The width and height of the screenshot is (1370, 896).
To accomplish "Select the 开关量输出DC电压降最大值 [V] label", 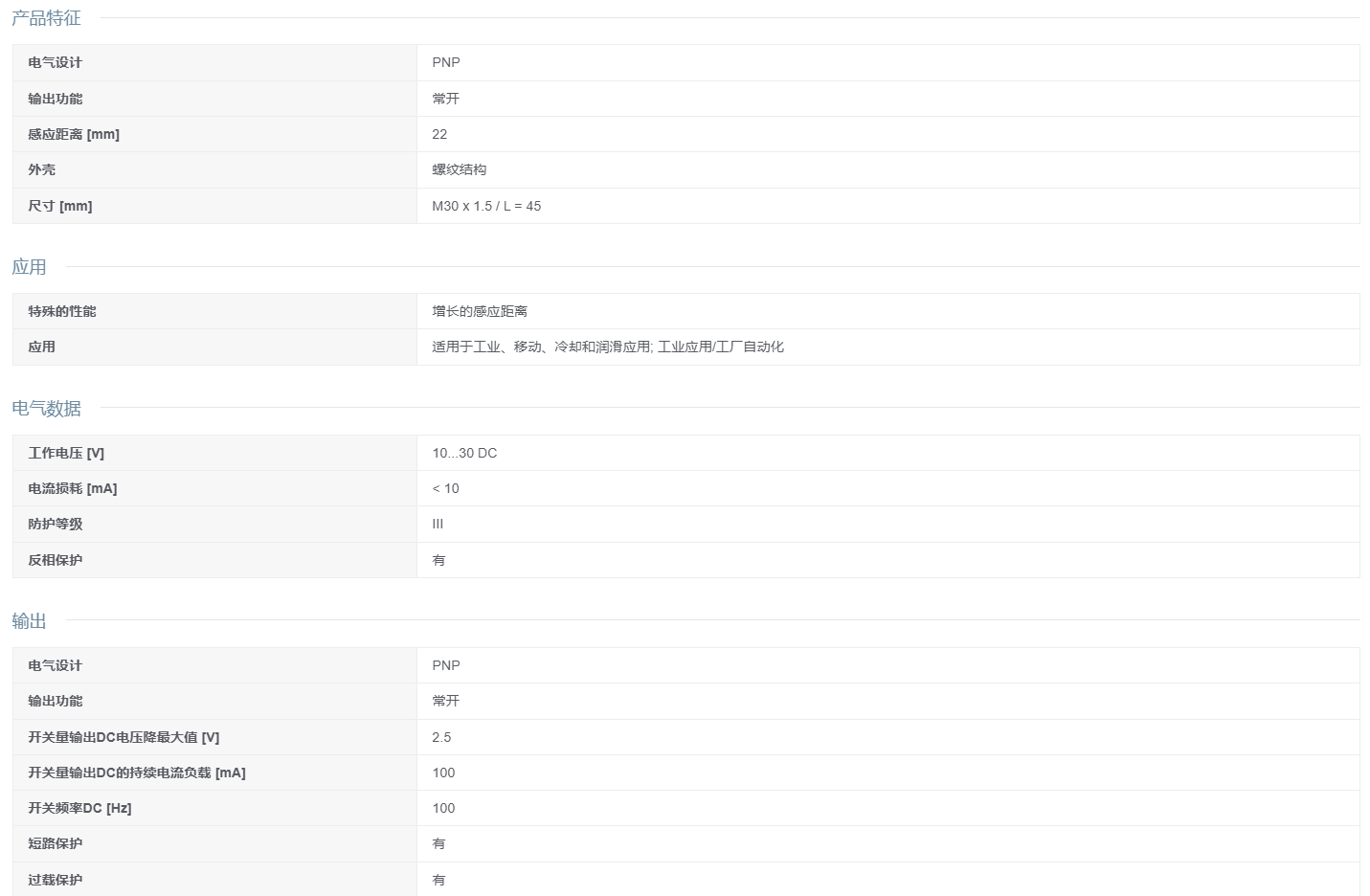I will [124, 737].
